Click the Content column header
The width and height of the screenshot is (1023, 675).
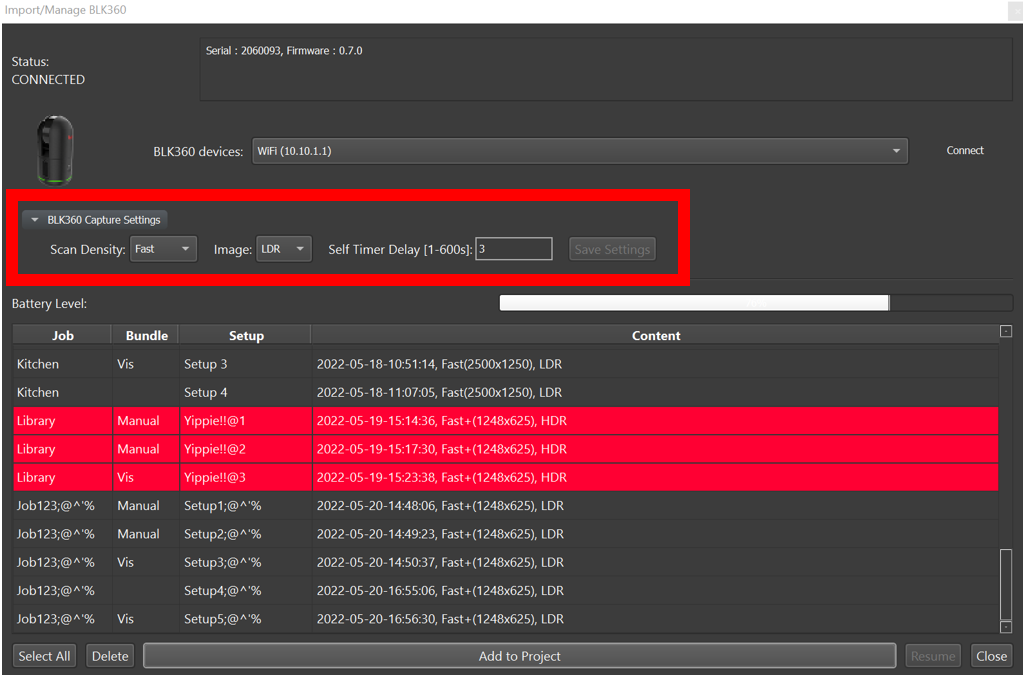[655, 336]
